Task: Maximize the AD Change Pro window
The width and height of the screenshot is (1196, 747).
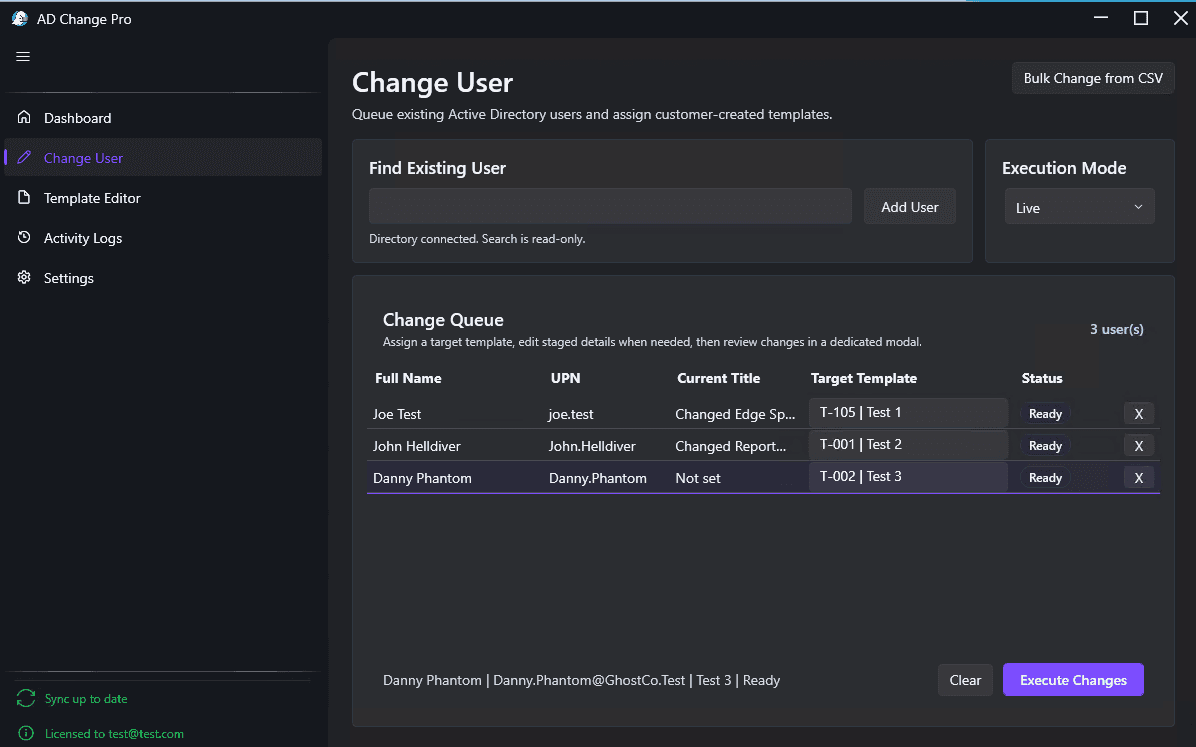Action: click(x=1141, y=18)
